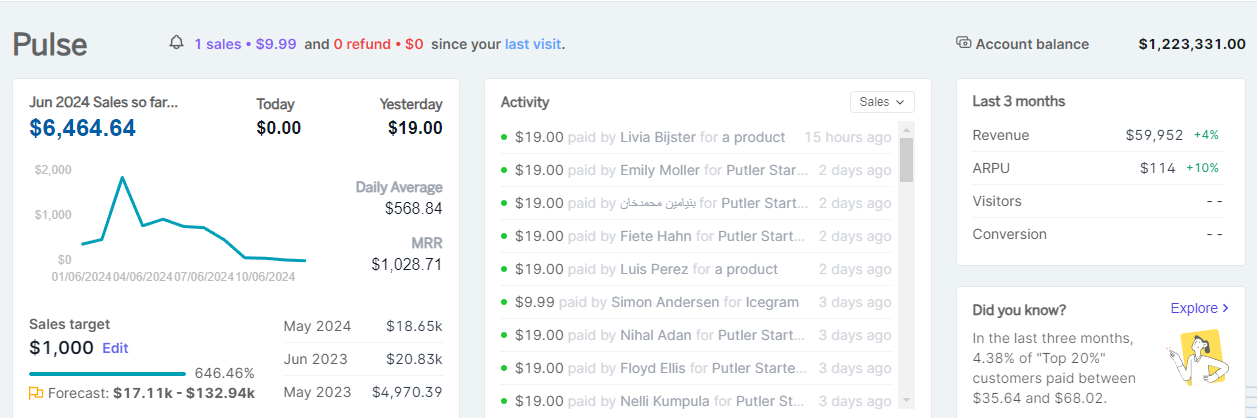Click the last visit link

point(532,44)
